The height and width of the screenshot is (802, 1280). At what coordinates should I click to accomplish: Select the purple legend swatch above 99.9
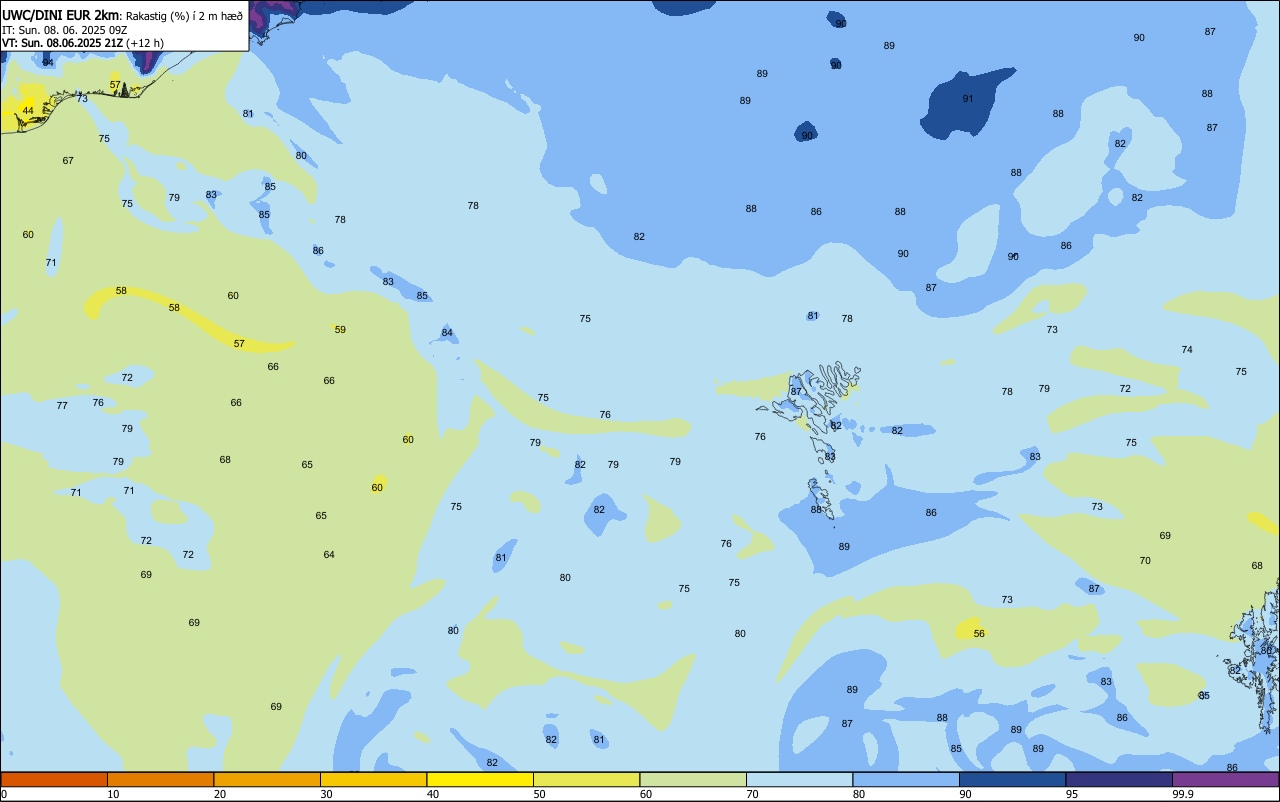[1225, 779]
